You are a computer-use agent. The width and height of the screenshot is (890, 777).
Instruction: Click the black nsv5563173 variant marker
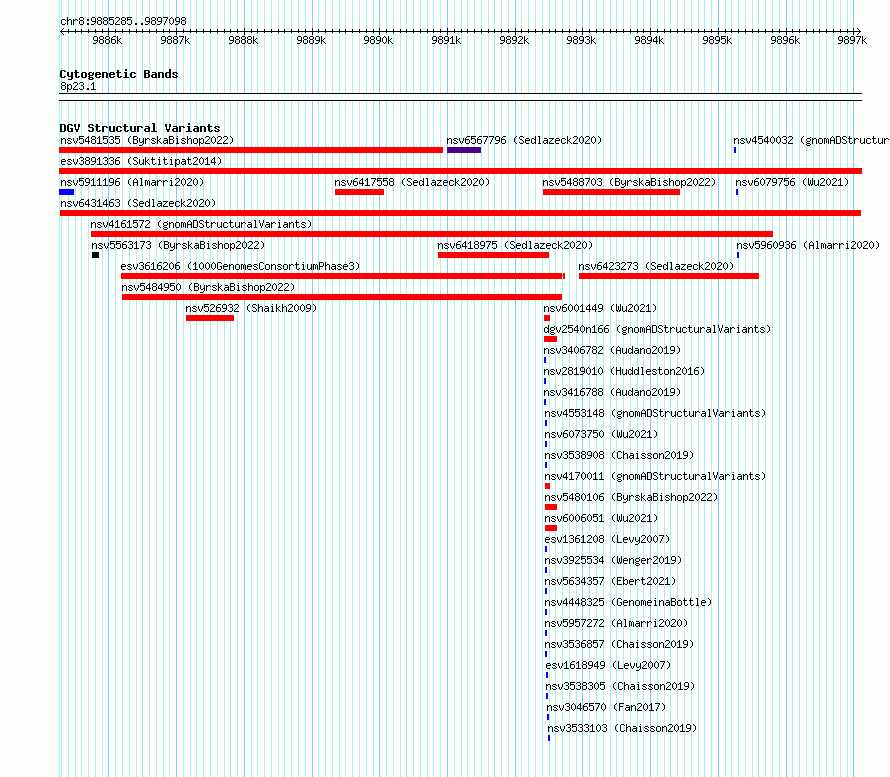95,255
